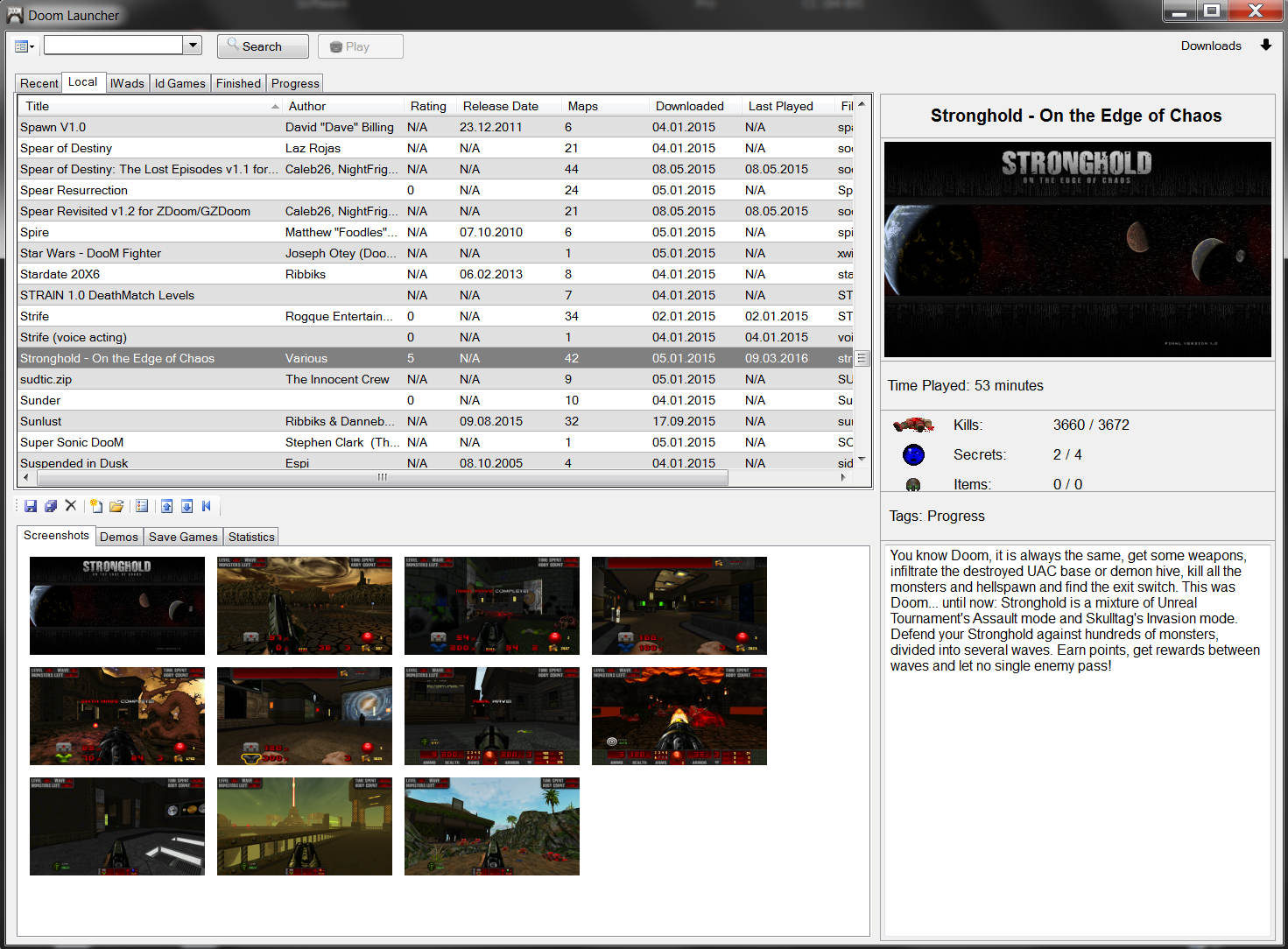1288x949 pixels.
Task: Click the open folder toolbar icon
Action: point(116,506)
